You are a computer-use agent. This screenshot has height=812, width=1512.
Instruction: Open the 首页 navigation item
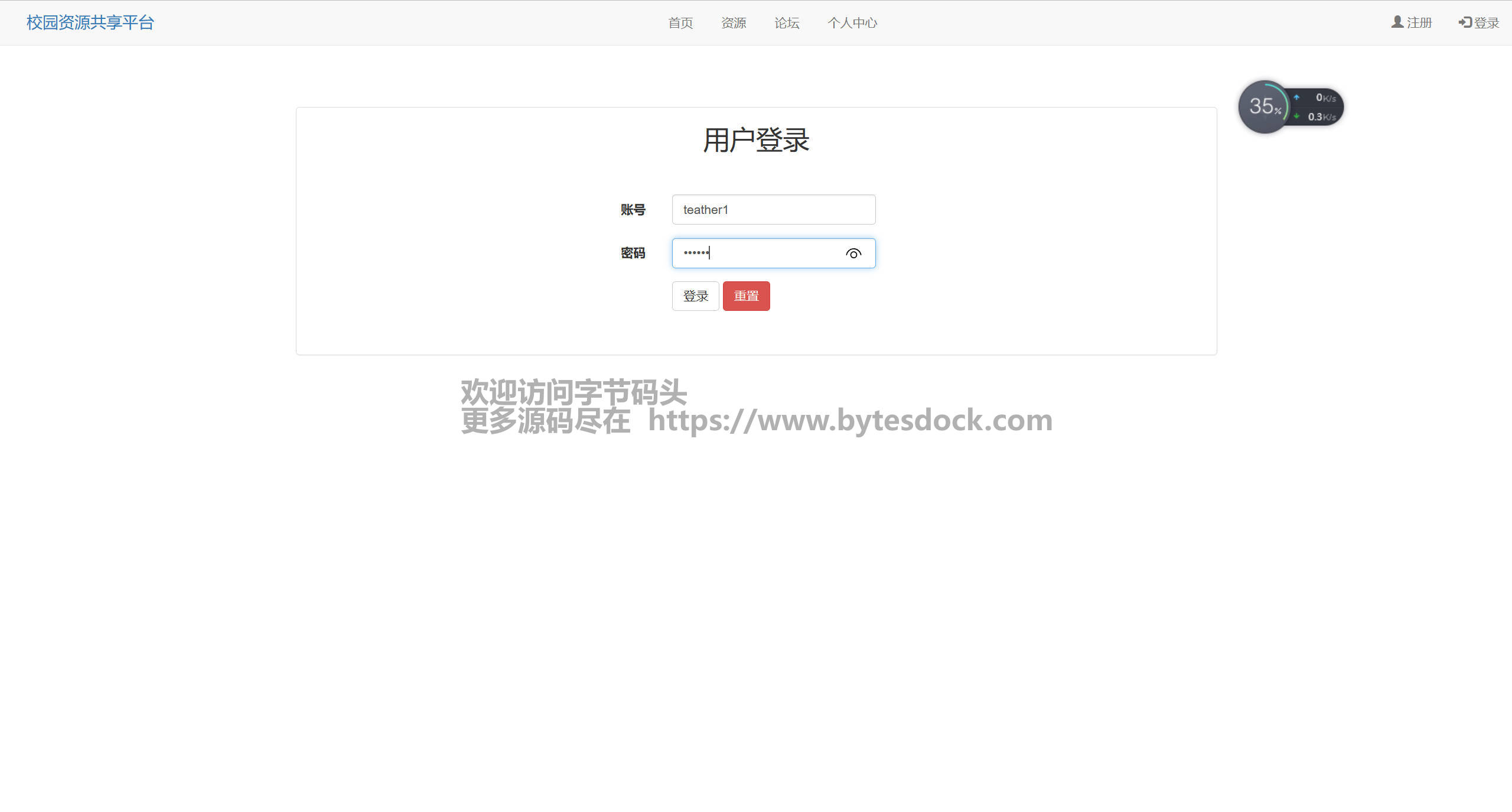[680, 23]
